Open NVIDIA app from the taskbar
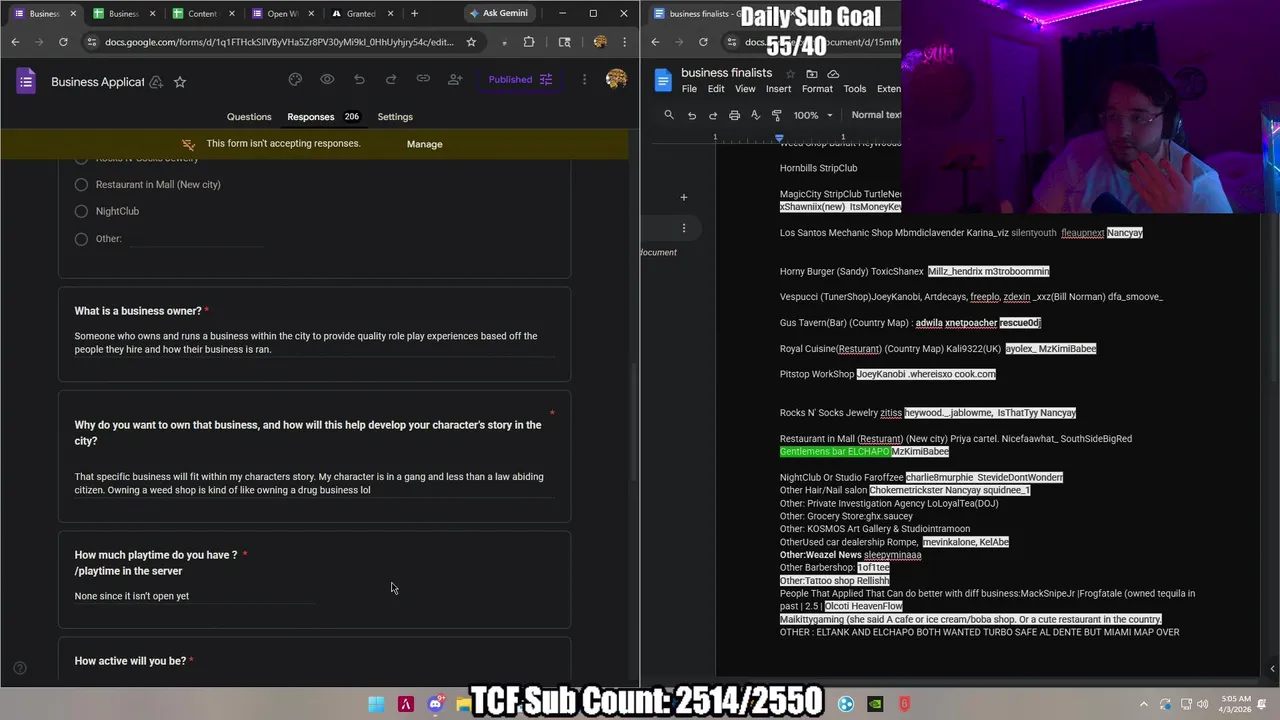This screenshot has height=720, width=1280. (x=875, y=704)
